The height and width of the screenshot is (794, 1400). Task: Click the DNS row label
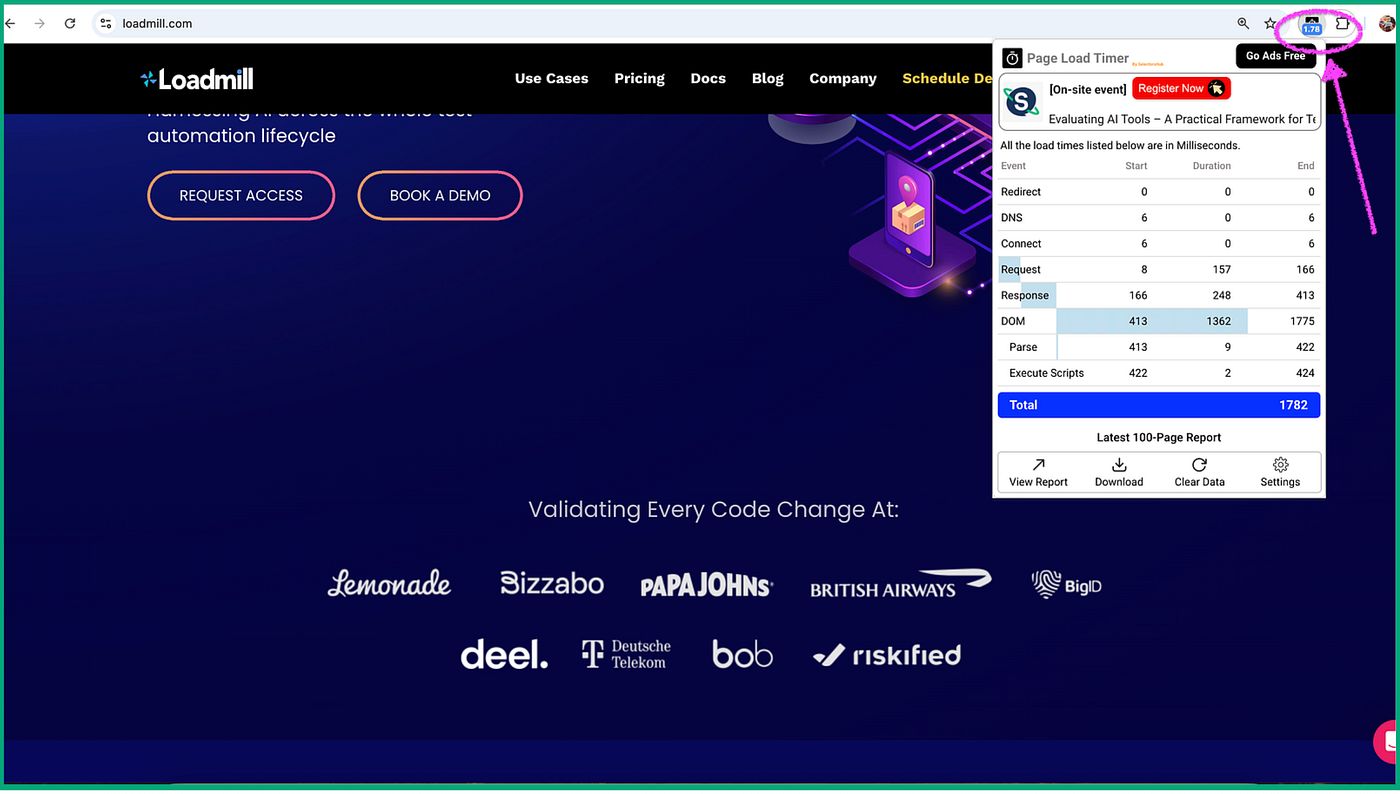click(1012, 217)
